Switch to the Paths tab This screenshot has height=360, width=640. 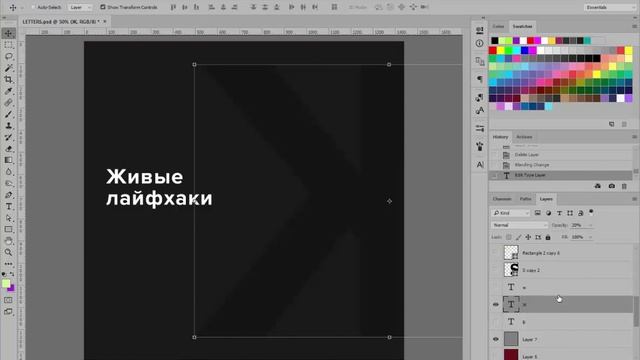click(525, 199)
